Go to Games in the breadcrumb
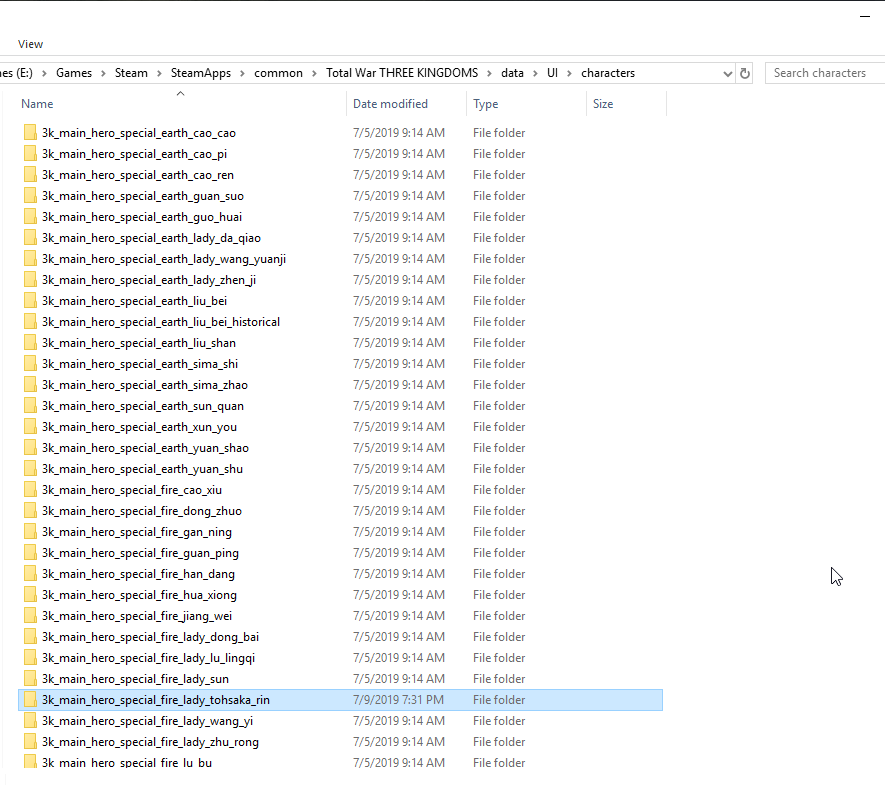Viewport: 885px width, 792px height. pos(74,73)
